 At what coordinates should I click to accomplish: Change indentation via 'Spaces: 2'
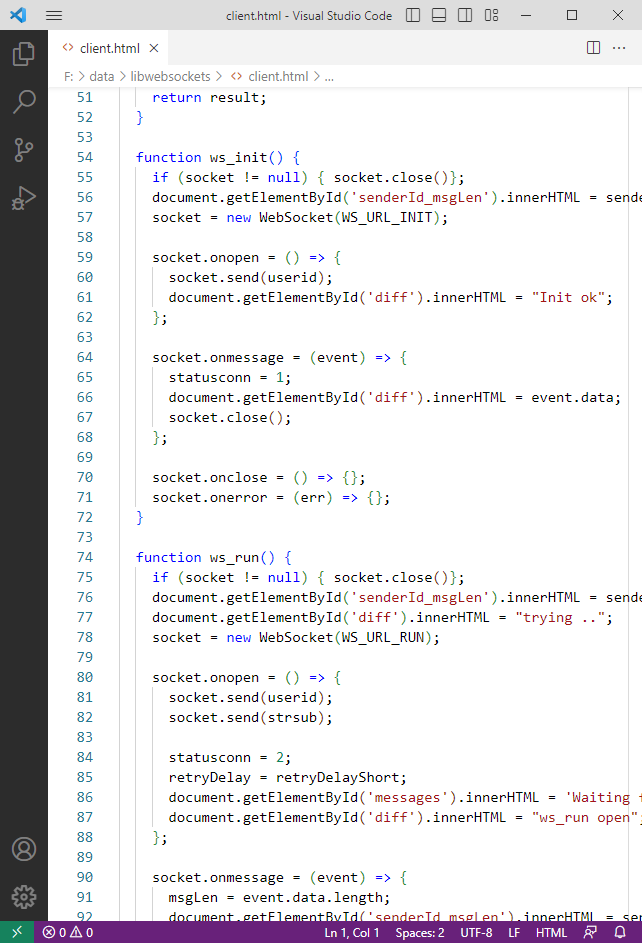pyautogui.click(x=420, y=932)
